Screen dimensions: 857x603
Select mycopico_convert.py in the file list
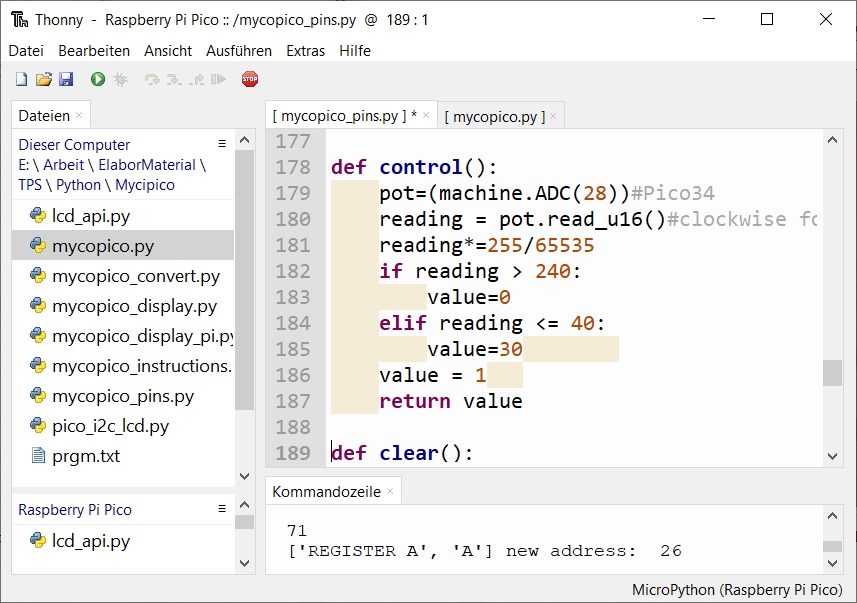pyautogui.click(x=135, y=276)
